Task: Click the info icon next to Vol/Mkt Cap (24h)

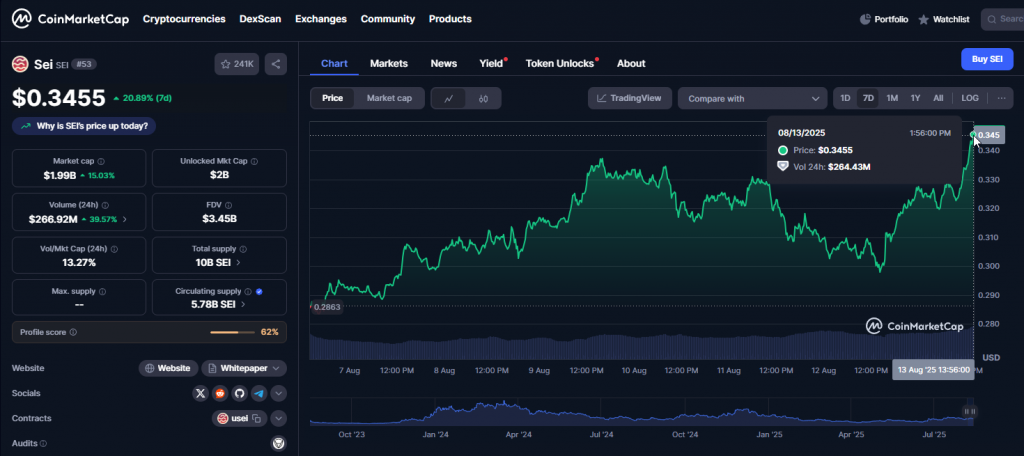Action: [115, 248]
